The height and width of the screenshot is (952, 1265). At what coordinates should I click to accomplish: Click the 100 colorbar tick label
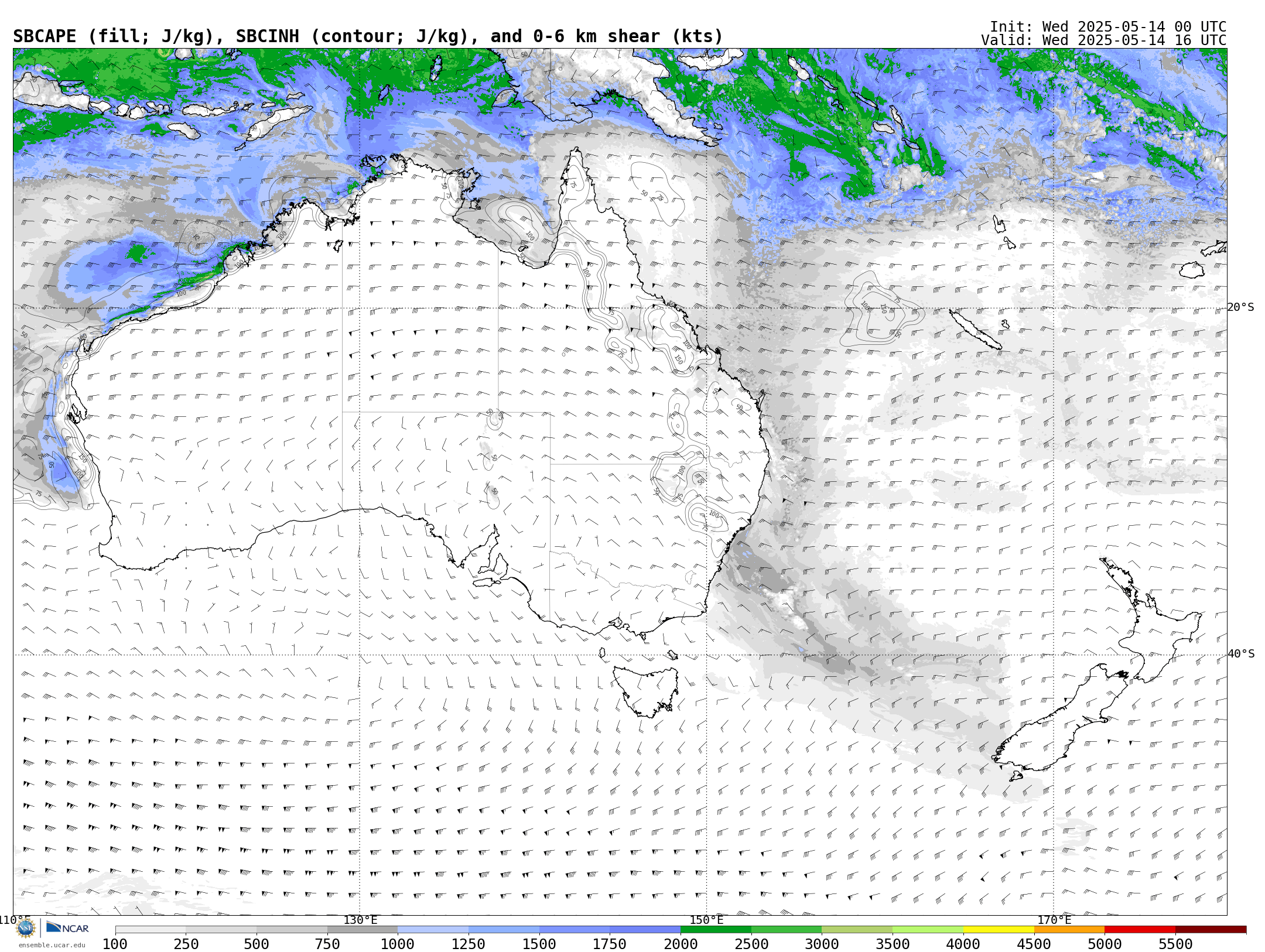tap(115, 944)
